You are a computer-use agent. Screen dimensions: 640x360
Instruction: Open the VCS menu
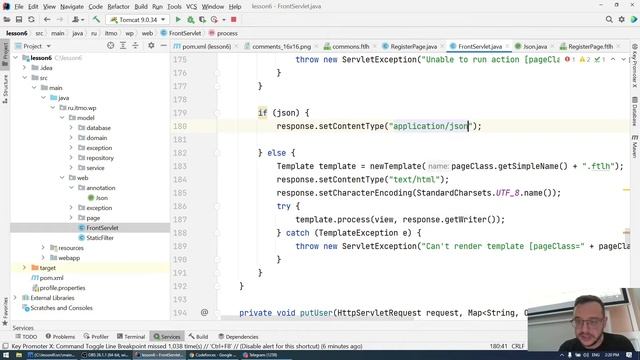[x=191, y=7]
